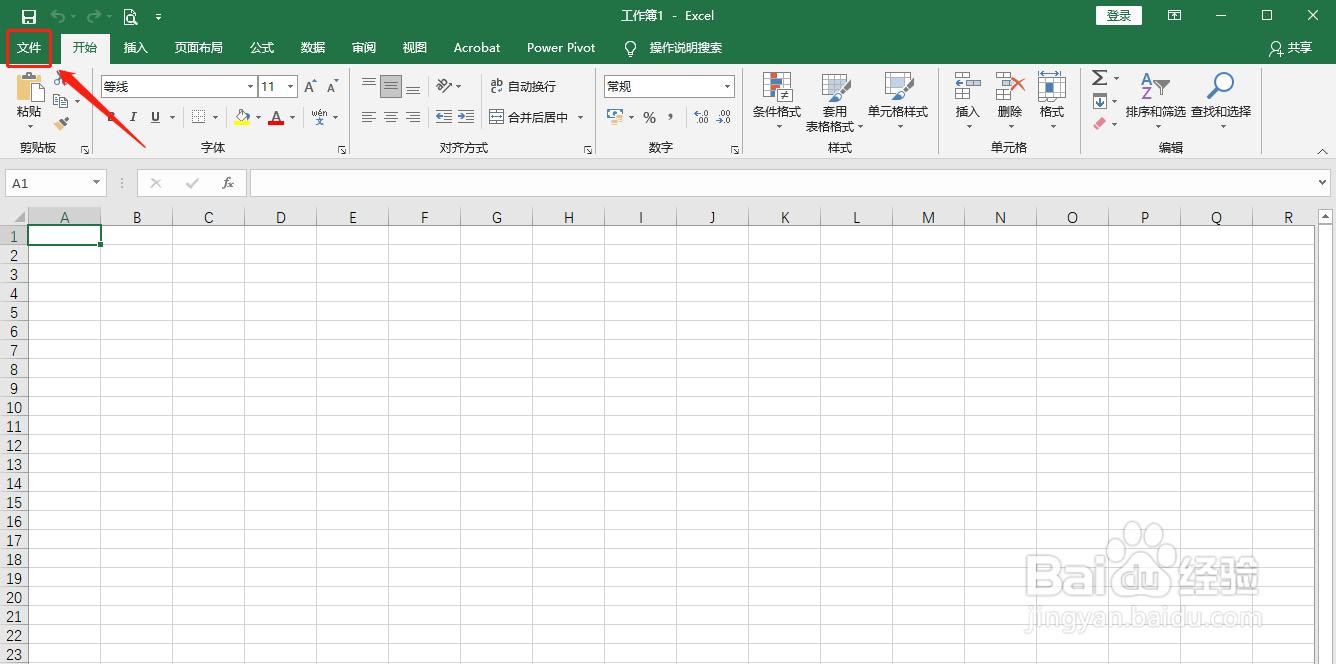Open Customize Quick Access Toolbar dropdown

(158, 17)
